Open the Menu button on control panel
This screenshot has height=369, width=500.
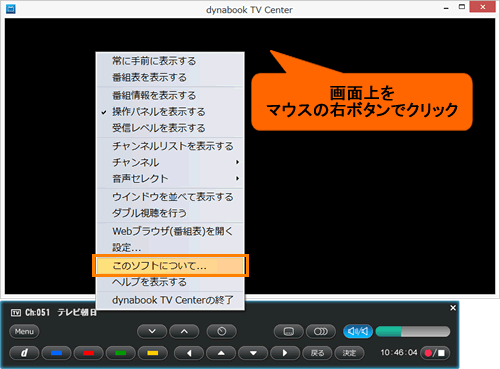click(x=24, y=331)
